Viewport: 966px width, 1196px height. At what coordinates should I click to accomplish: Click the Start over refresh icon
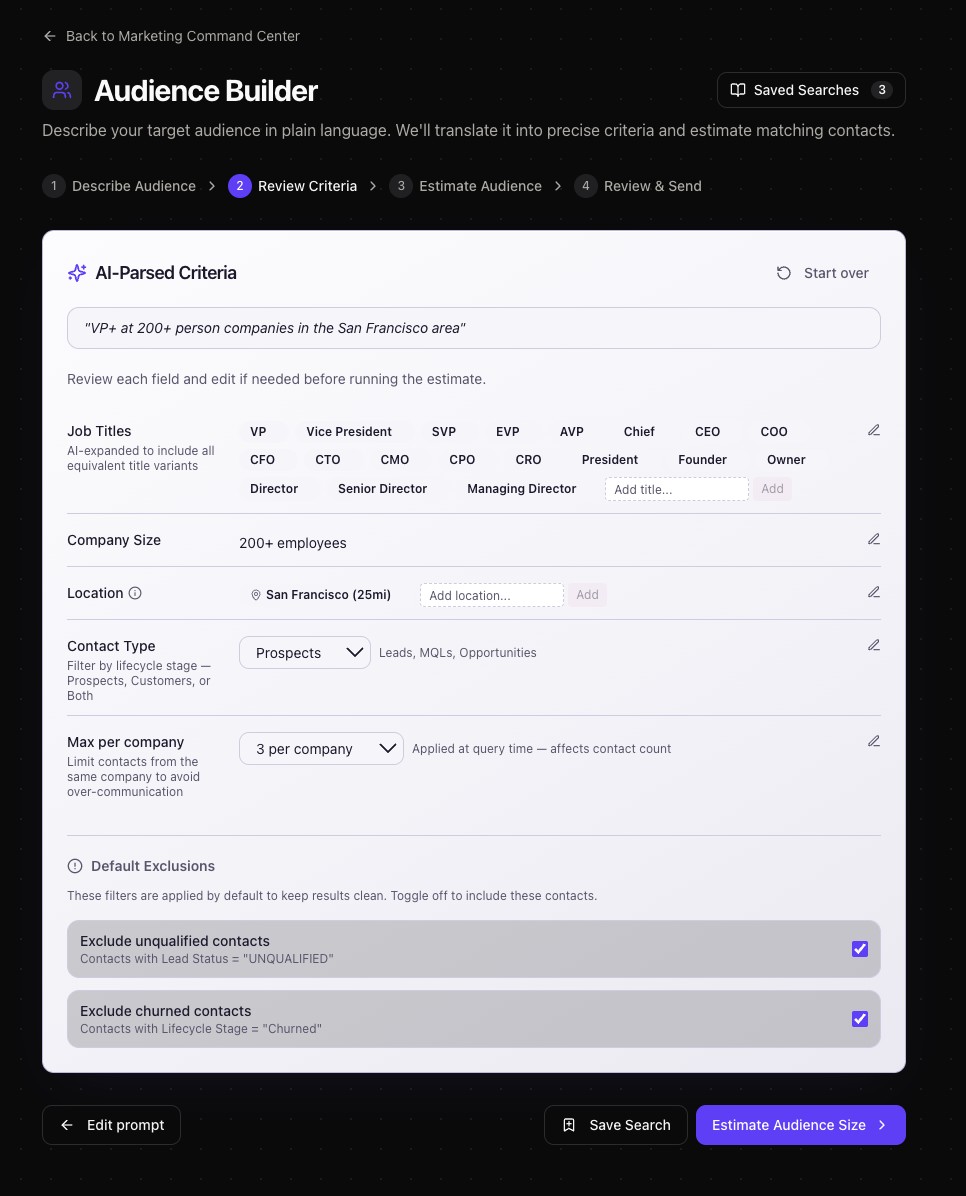coord(784,273)
